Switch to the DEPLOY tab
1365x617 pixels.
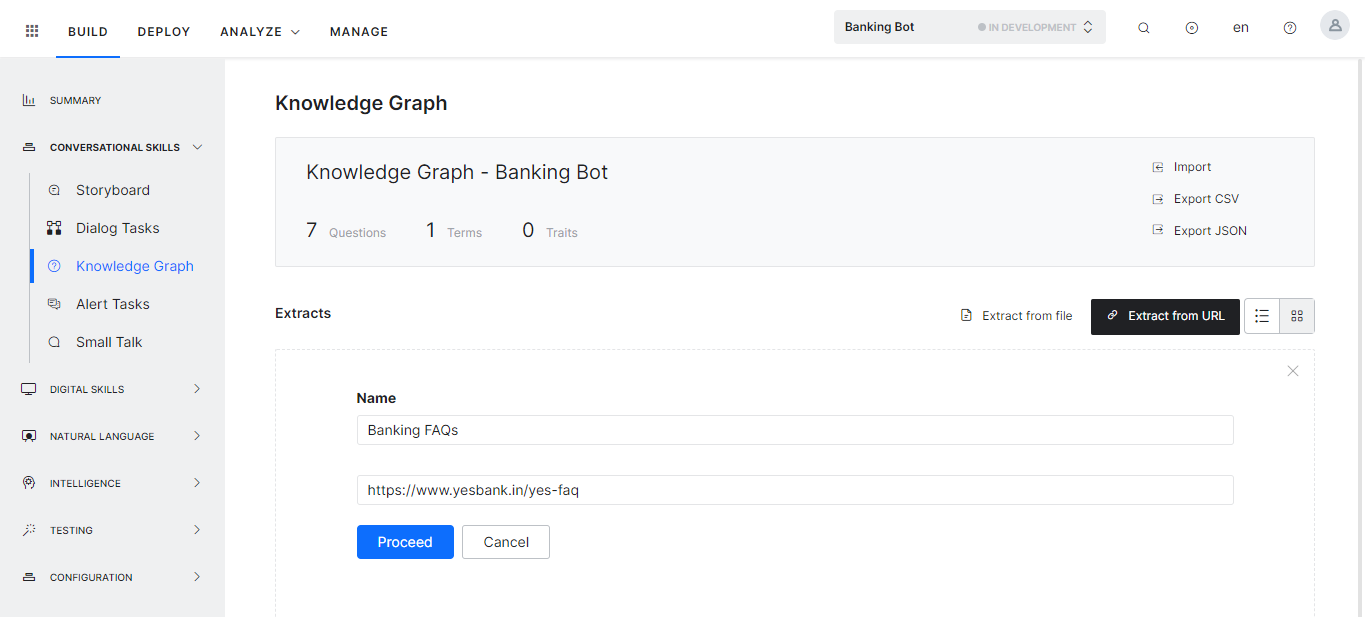point(163,31)
